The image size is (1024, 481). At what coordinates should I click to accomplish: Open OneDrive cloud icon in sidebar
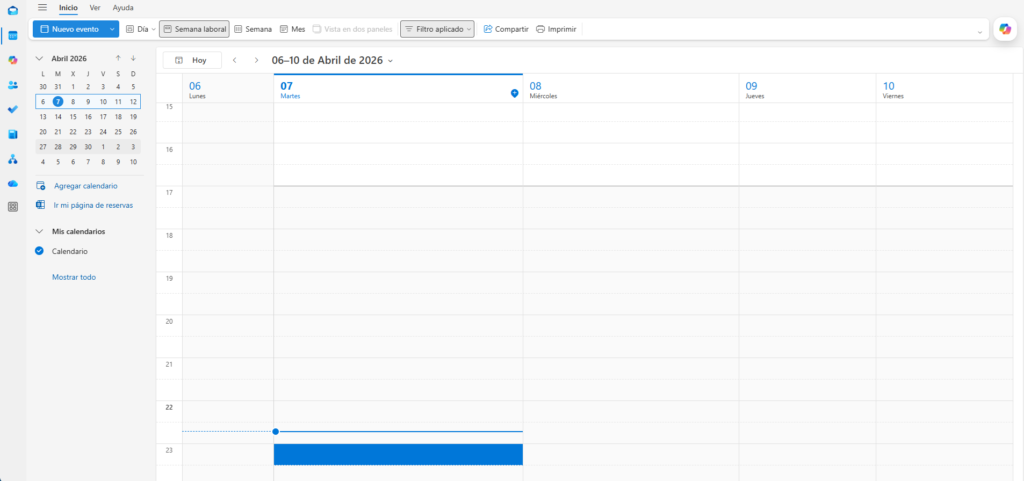(12, 183)
